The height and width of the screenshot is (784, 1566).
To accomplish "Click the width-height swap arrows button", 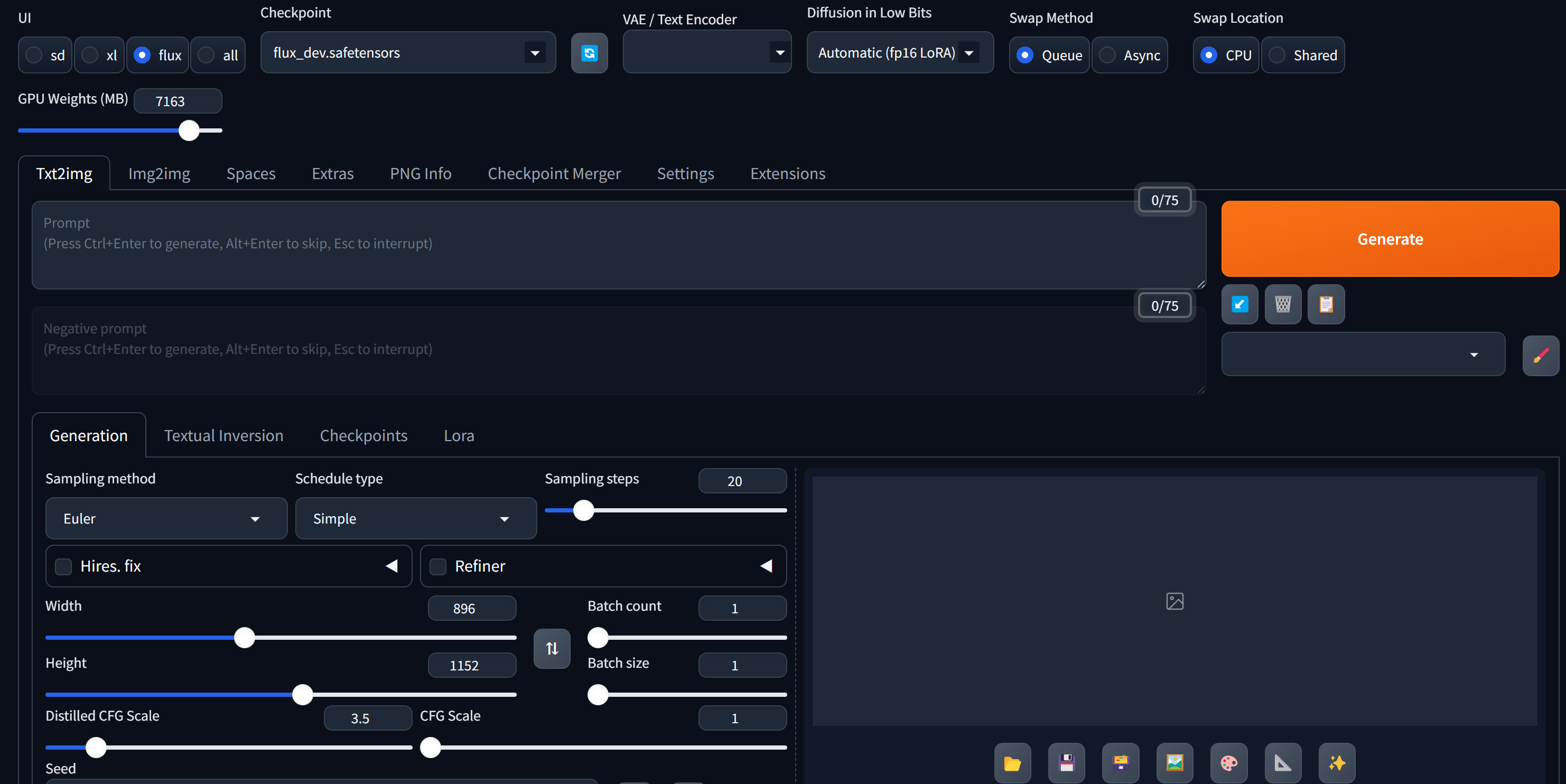I will 552,648.
